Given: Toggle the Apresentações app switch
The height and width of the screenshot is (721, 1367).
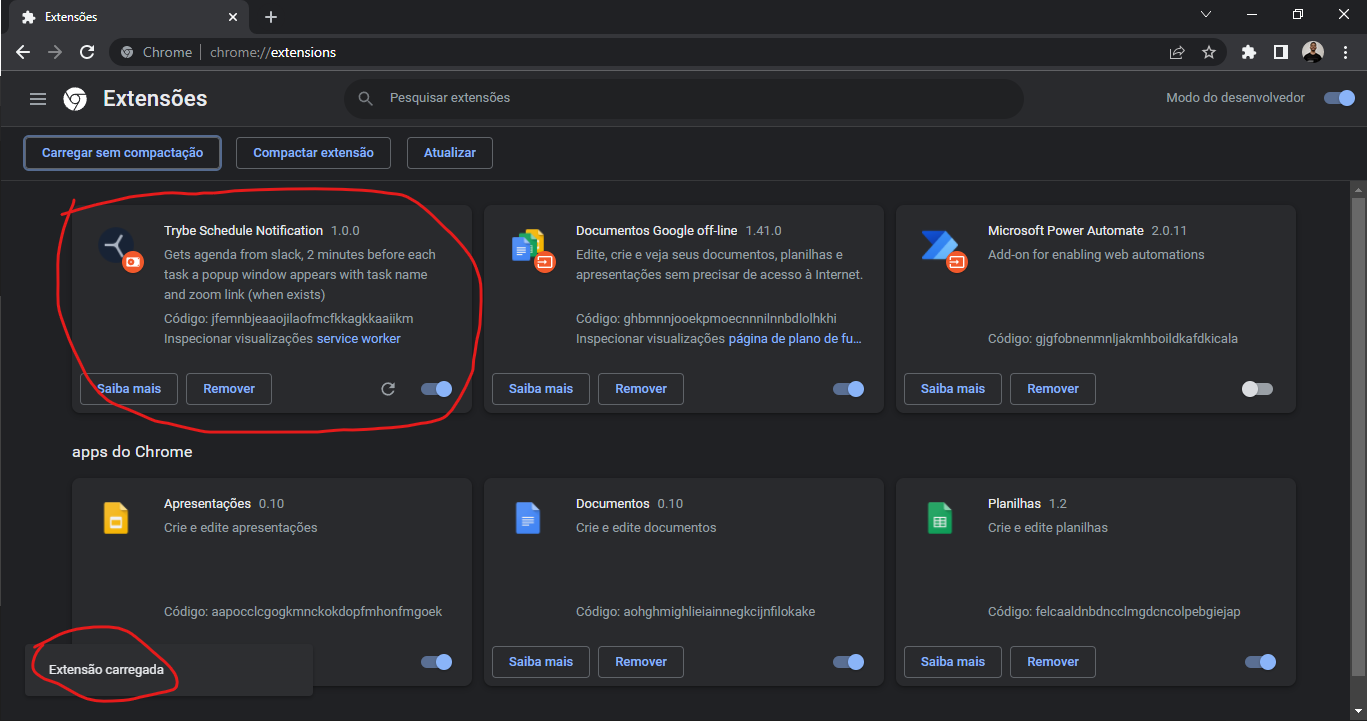Looking at the screenshot, I should point(436,662).
